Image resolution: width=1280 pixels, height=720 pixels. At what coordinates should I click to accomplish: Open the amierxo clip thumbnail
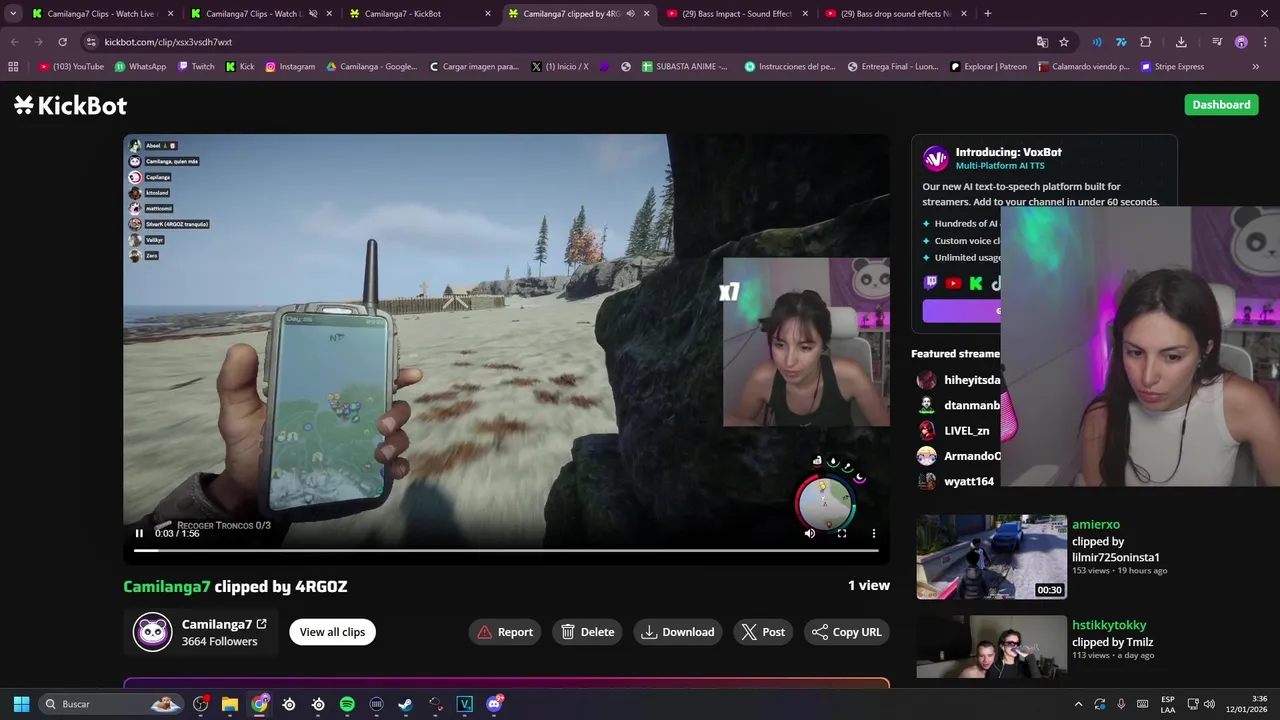click(991, 557)
